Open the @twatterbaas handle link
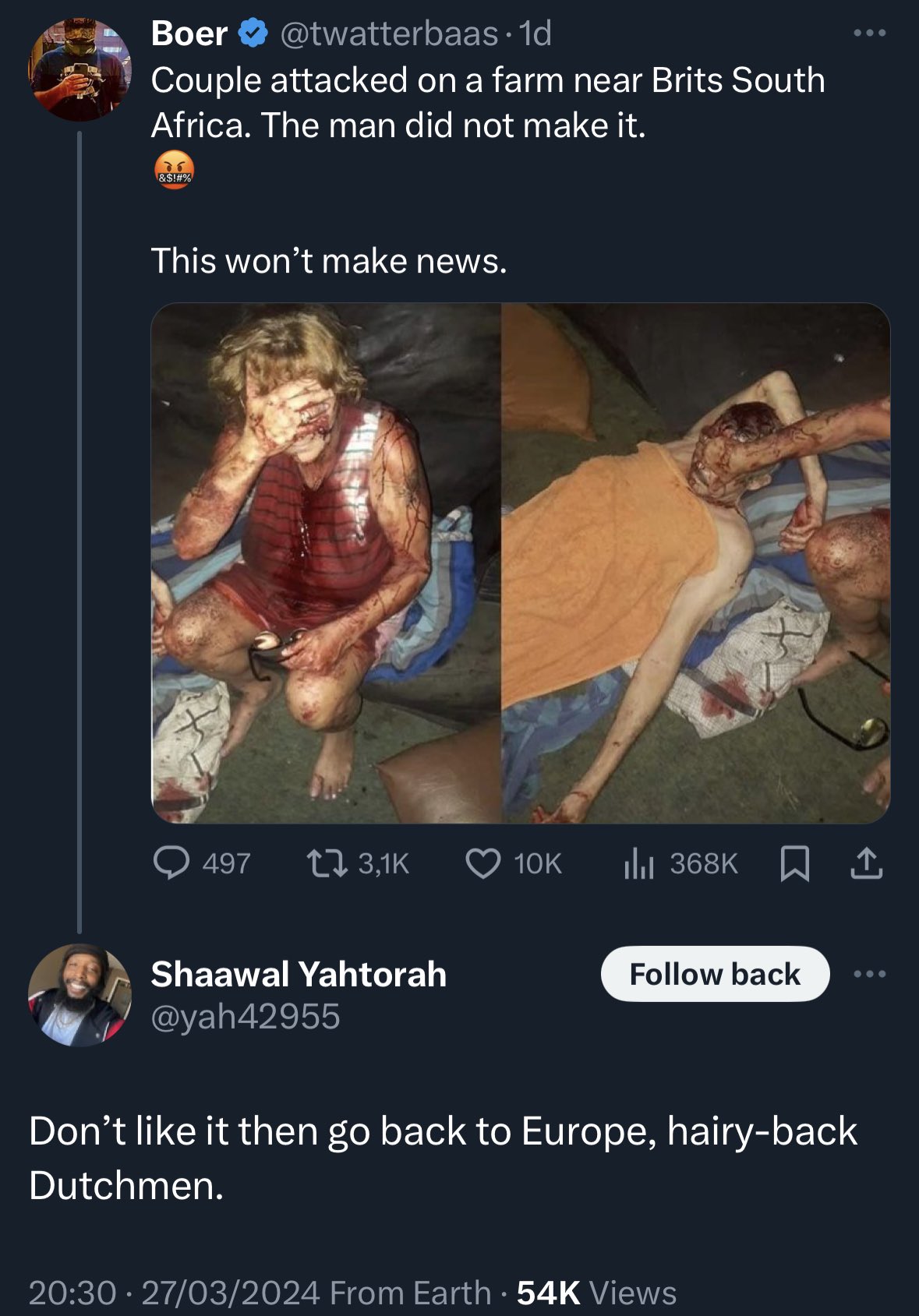919x1316 pixels. point(388,34)
